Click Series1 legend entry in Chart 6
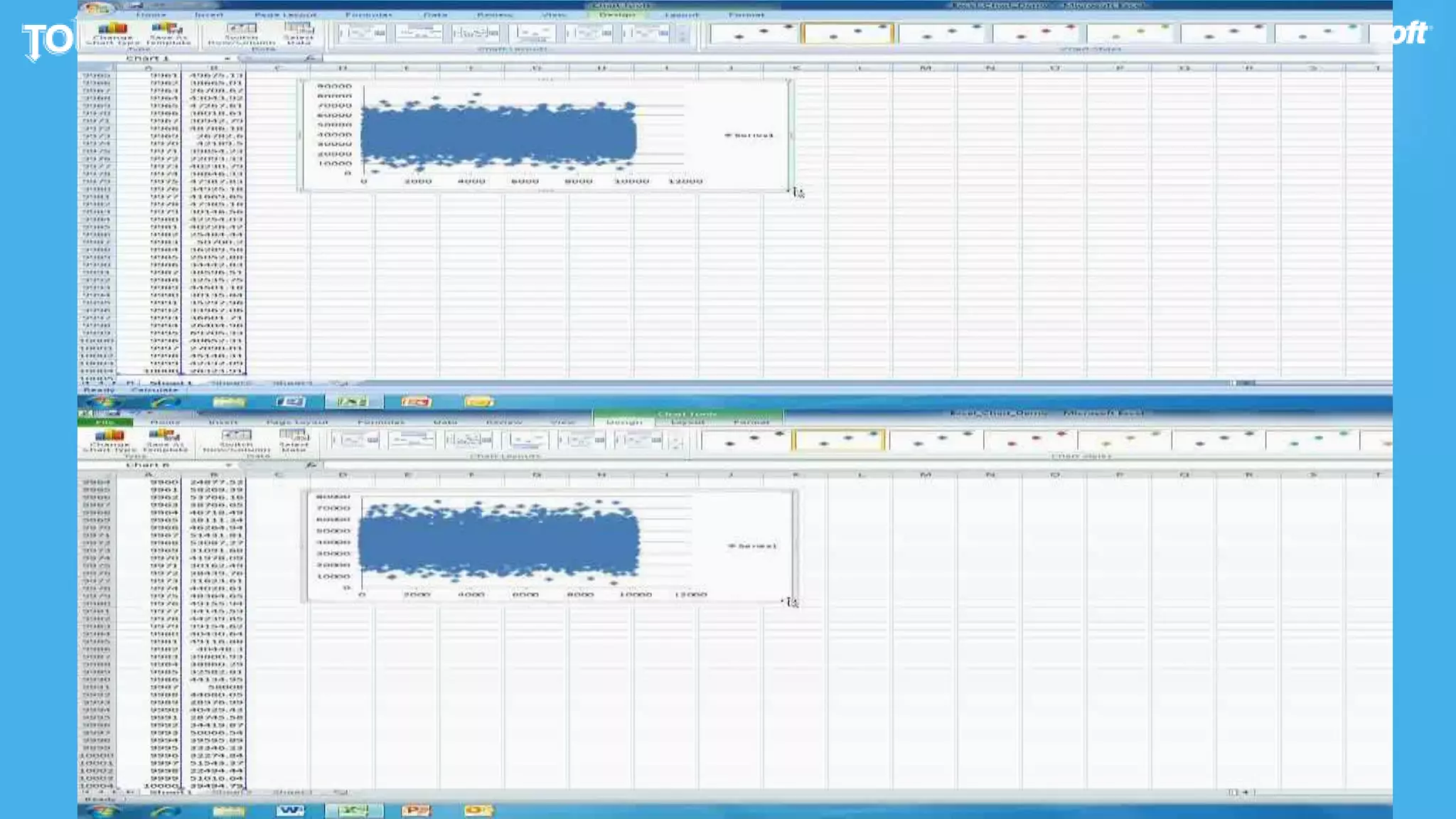The image size is (1456, 819). point(754,546)
